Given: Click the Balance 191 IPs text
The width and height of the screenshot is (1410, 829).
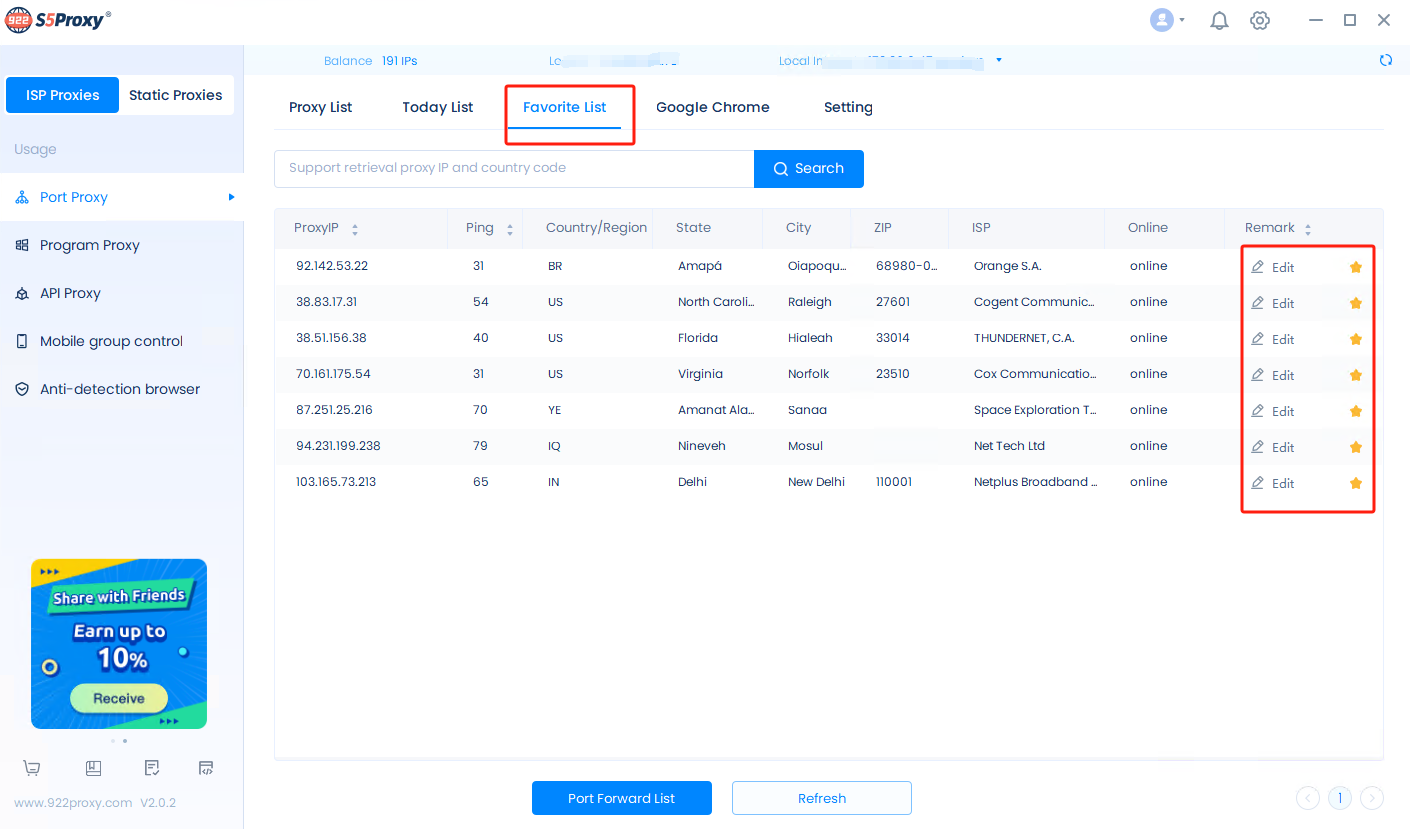Looking at the screenshot, I should (371, 61).
